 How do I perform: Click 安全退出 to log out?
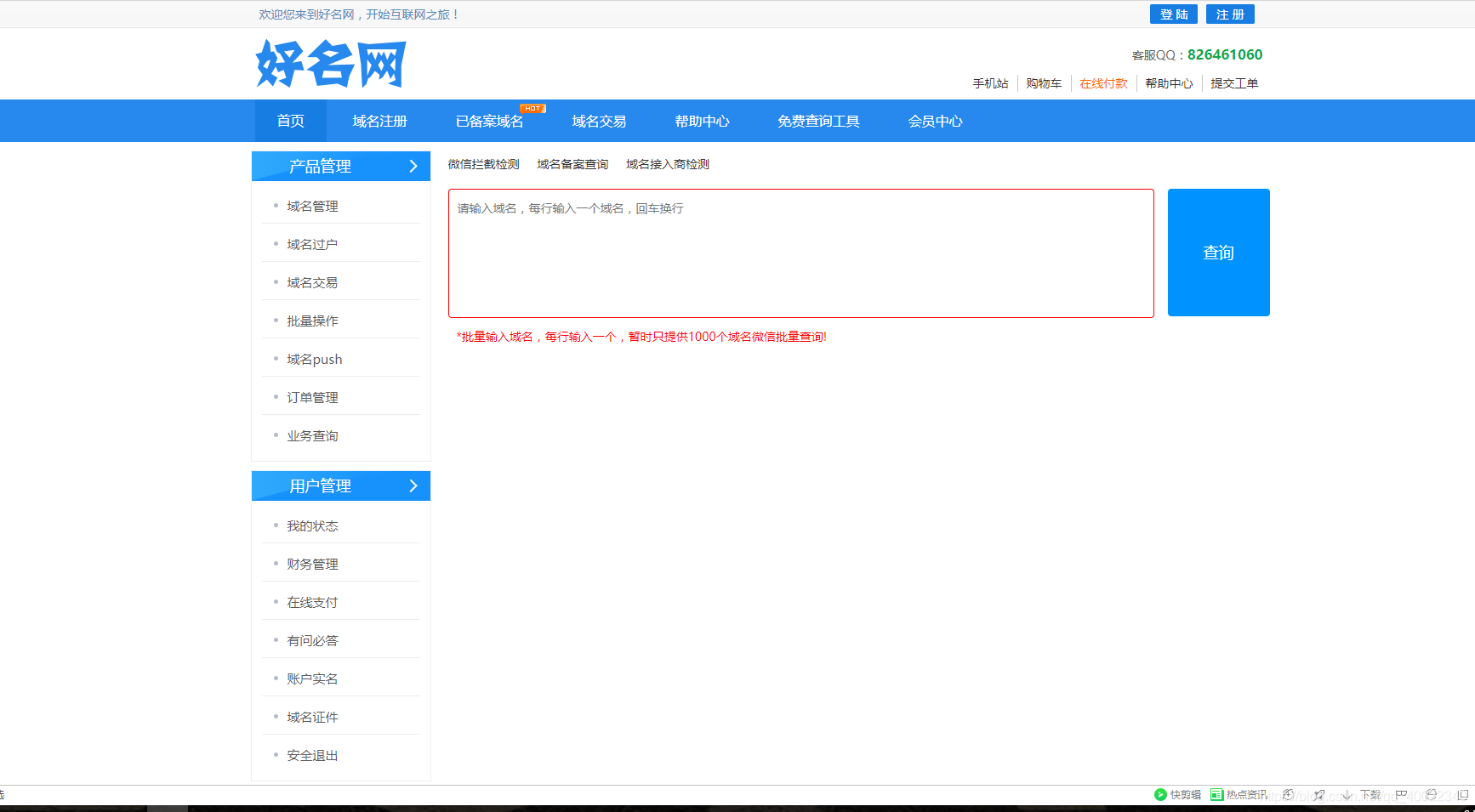[312, 756]
